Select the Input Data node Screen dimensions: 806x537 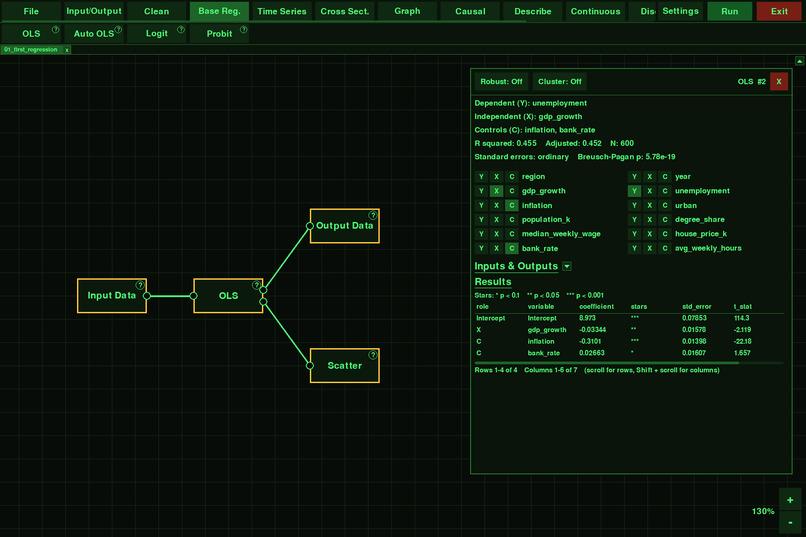(x=112, y=296)
